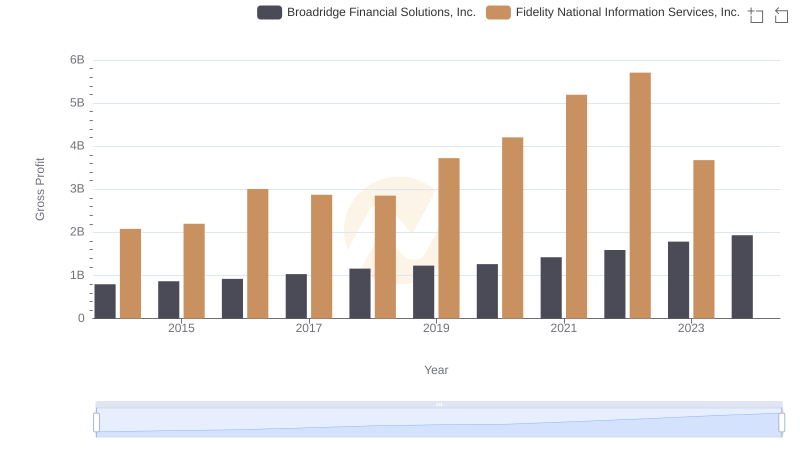Click the Fidelity bar for 2016
This screenshot has height=461, width=800.
click(258, 254)
